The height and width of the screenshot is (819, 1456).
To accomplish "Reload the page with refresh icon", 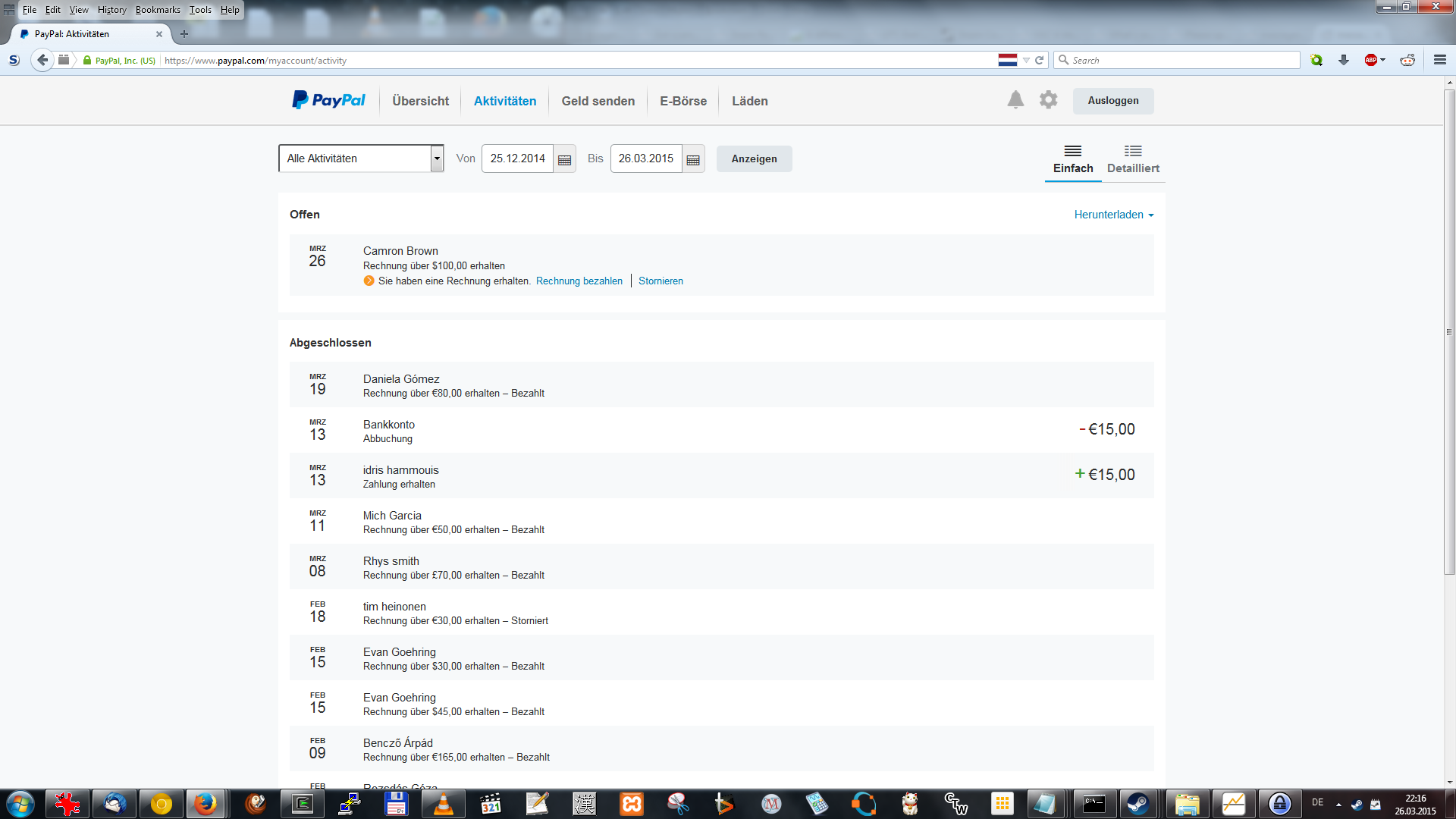I will (x=1040, y=60).
